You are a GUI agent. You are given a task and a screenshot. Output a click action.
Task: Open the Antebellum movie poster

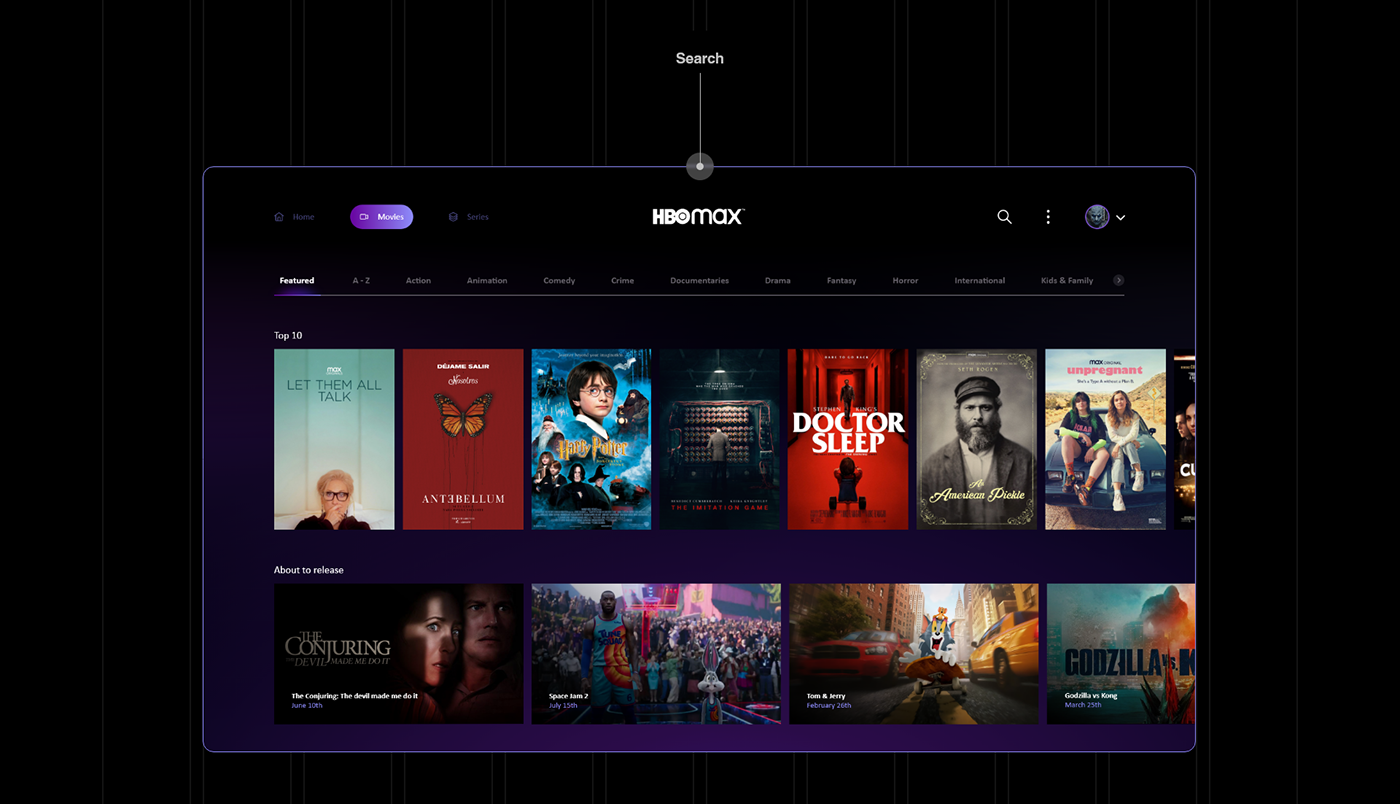pyautogui.click(x=463, y=439)
